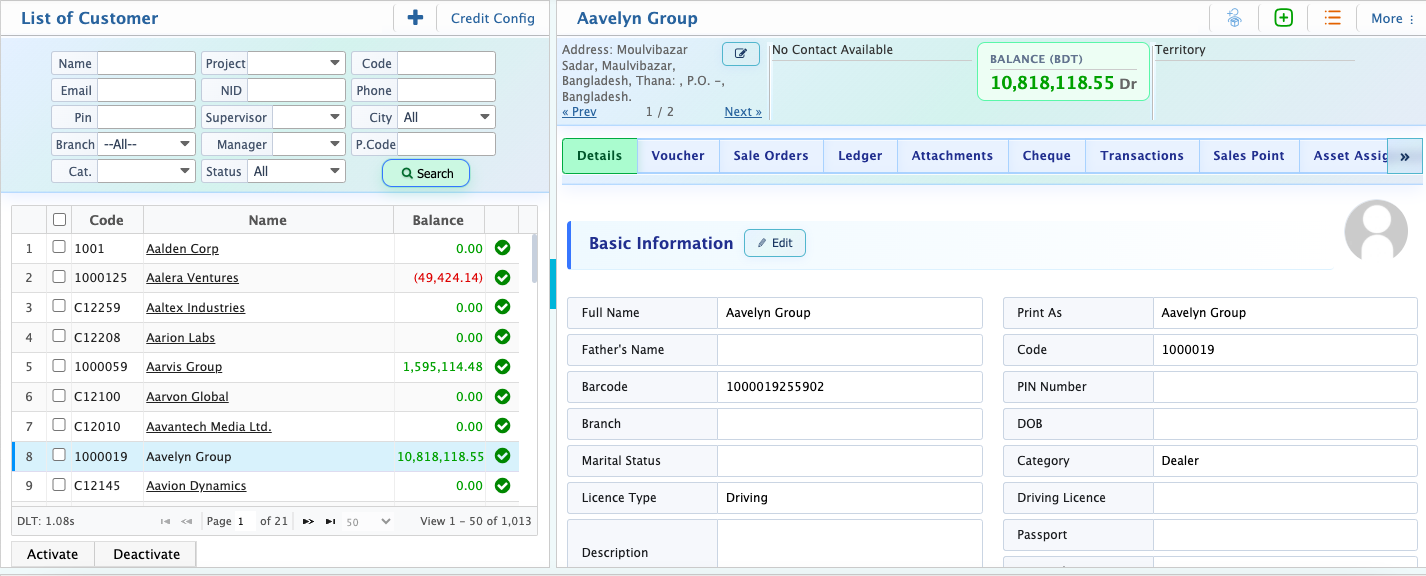Go to the previous page of customers
1426x576 pixels.
pyautogui.click(x=187, y=521)
